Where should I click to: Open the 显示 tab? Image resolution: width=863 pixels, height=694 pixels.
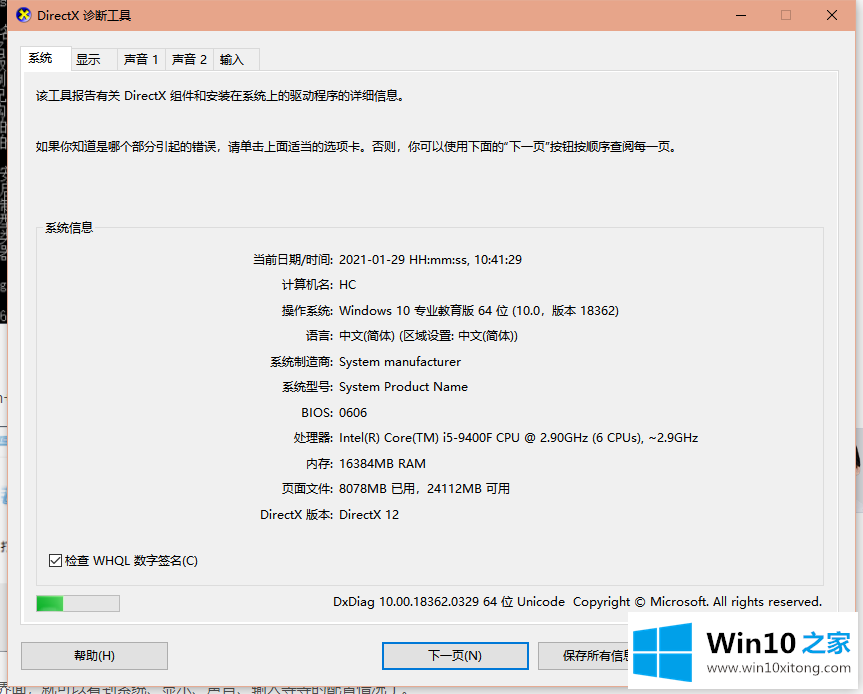click(x=94, y=59)
